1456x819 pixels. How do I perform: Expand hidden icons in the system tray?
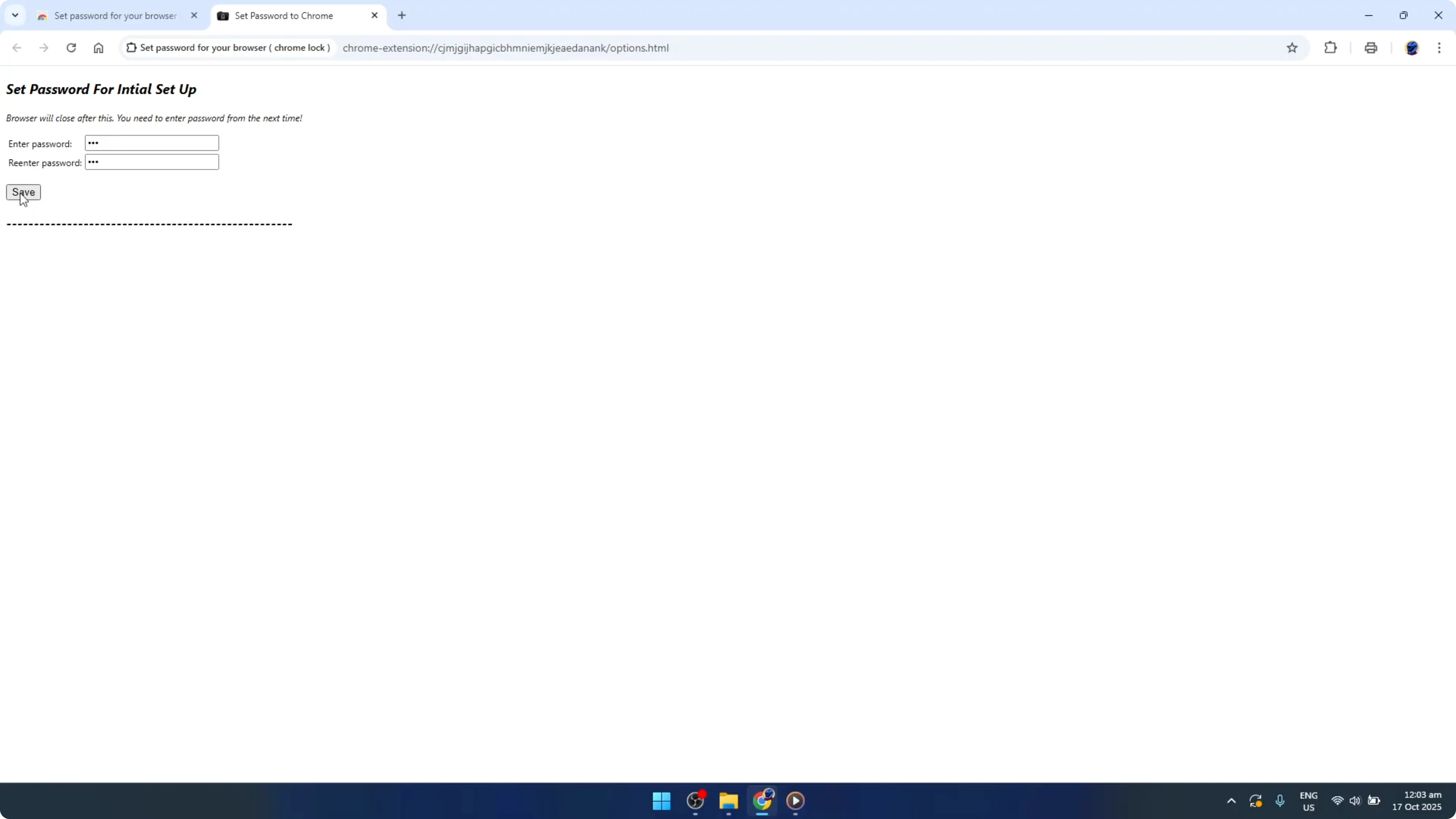(1230, 801)
